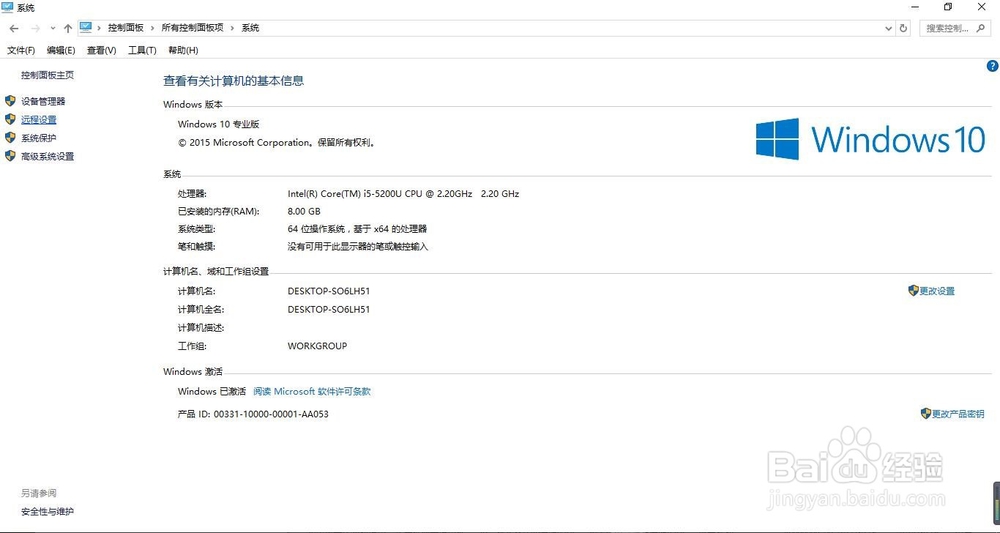Image resolution: width=1000 pixels, height=533 pixels.
Task: Click the computer icon in address bar
Action: point(86,27)
